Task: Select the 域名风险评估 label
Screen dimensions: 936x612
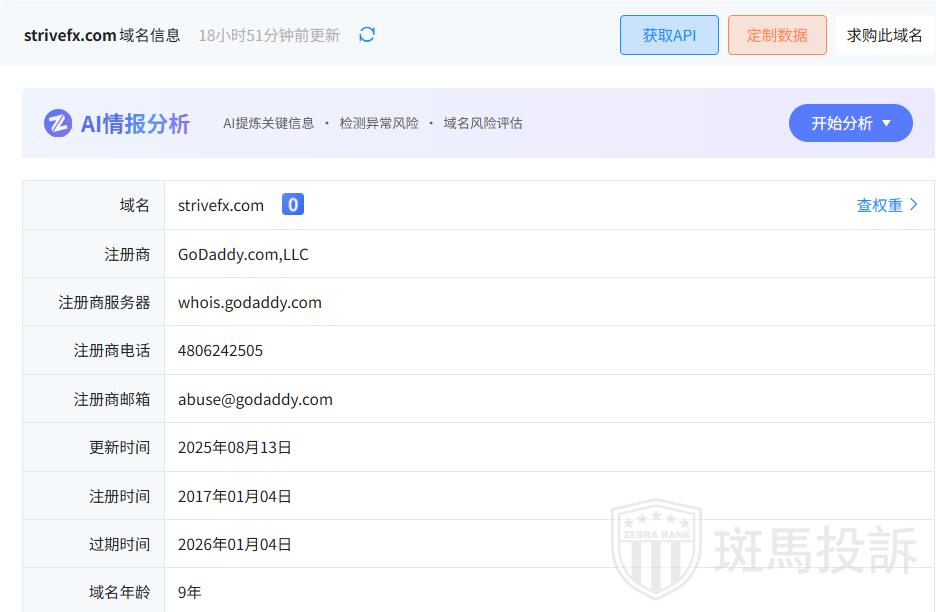Action: coord(483,123)
